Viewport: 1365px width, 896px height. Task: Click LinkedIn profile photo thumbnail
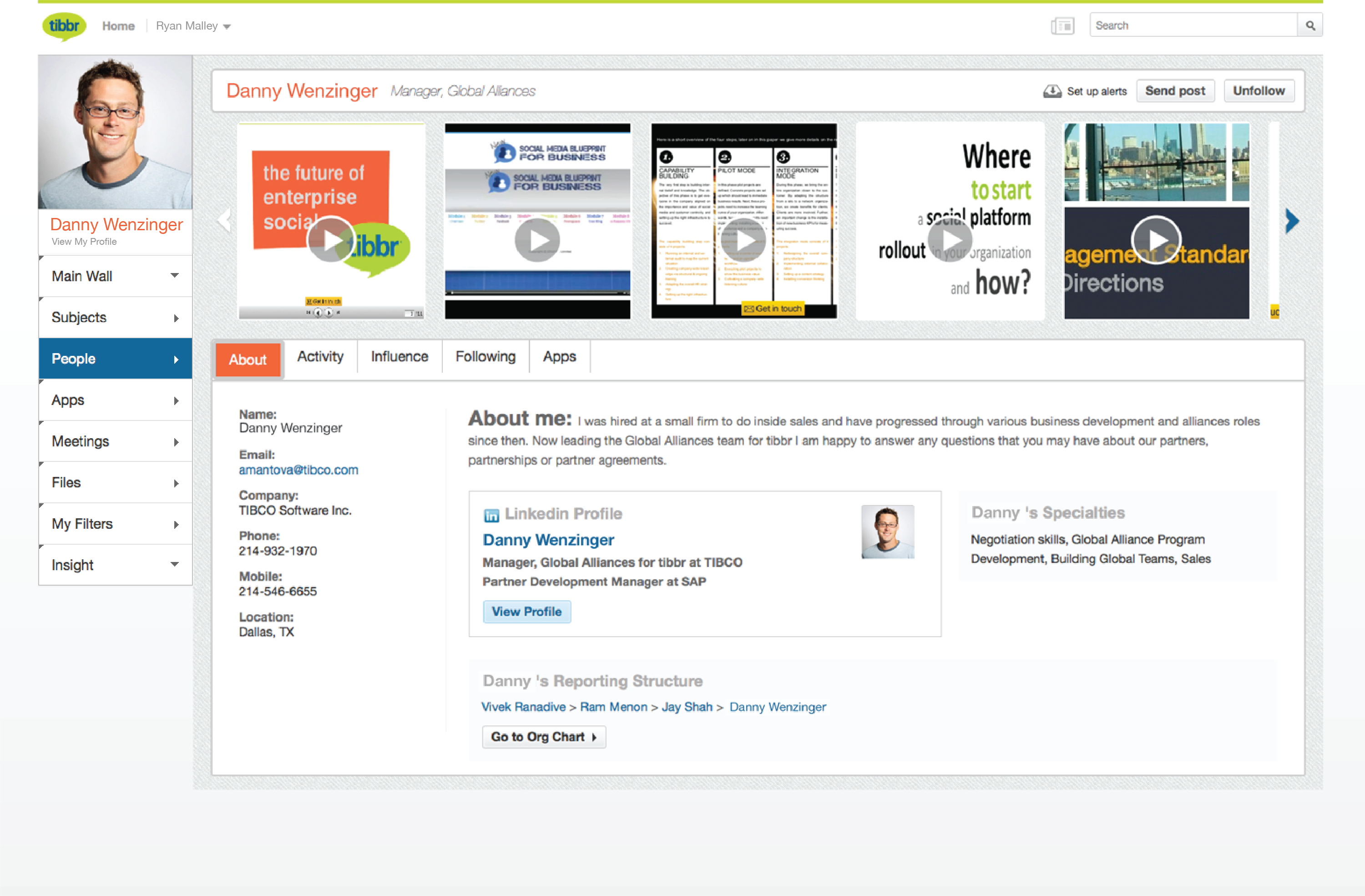[887, 532]
